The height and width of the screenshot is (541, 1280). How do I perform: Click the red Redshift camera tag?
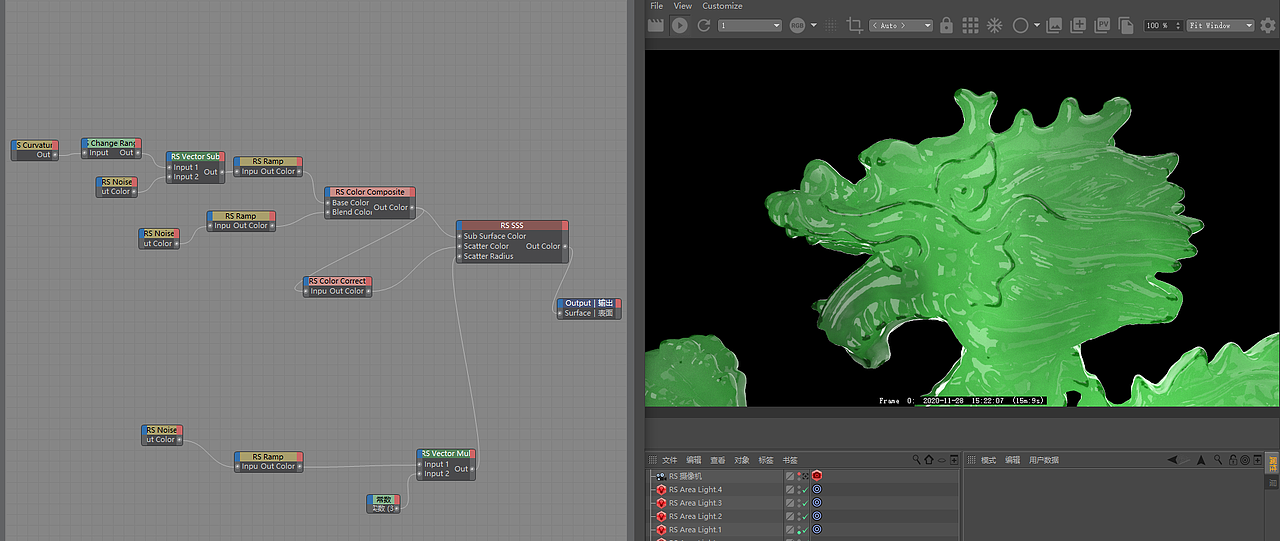point(817,476)
